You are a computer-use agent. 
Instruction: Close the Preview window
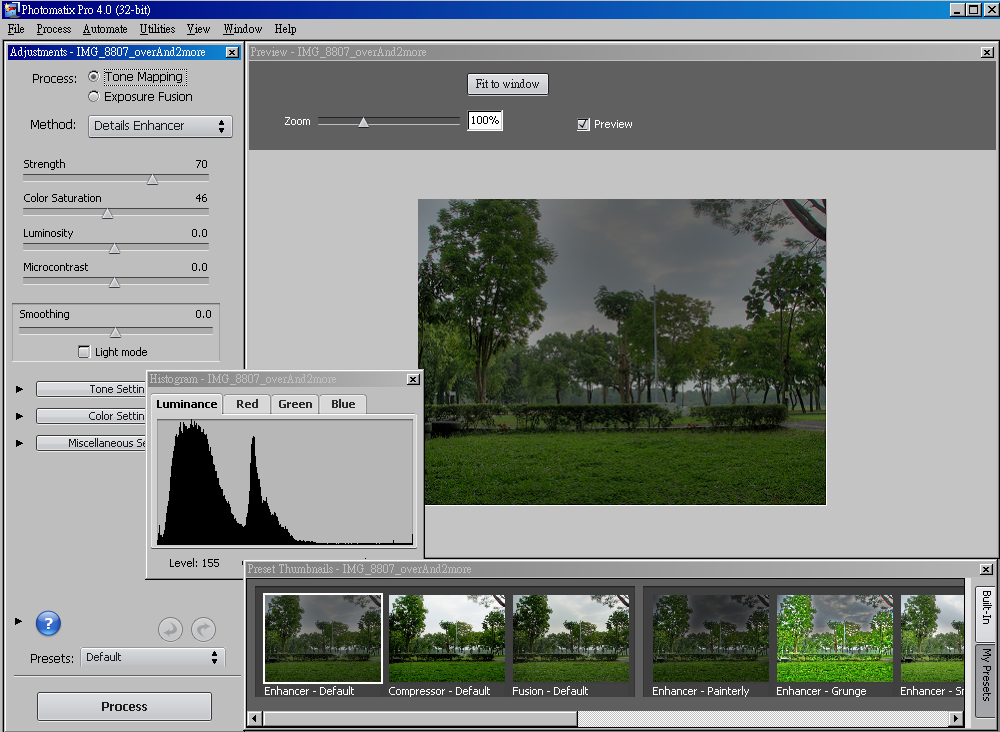(x=987, y=52)
